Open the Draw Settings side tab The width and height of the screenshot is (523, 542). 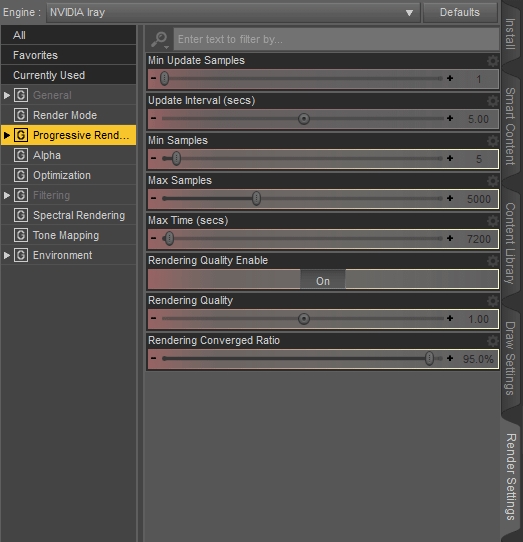(511, 358)
